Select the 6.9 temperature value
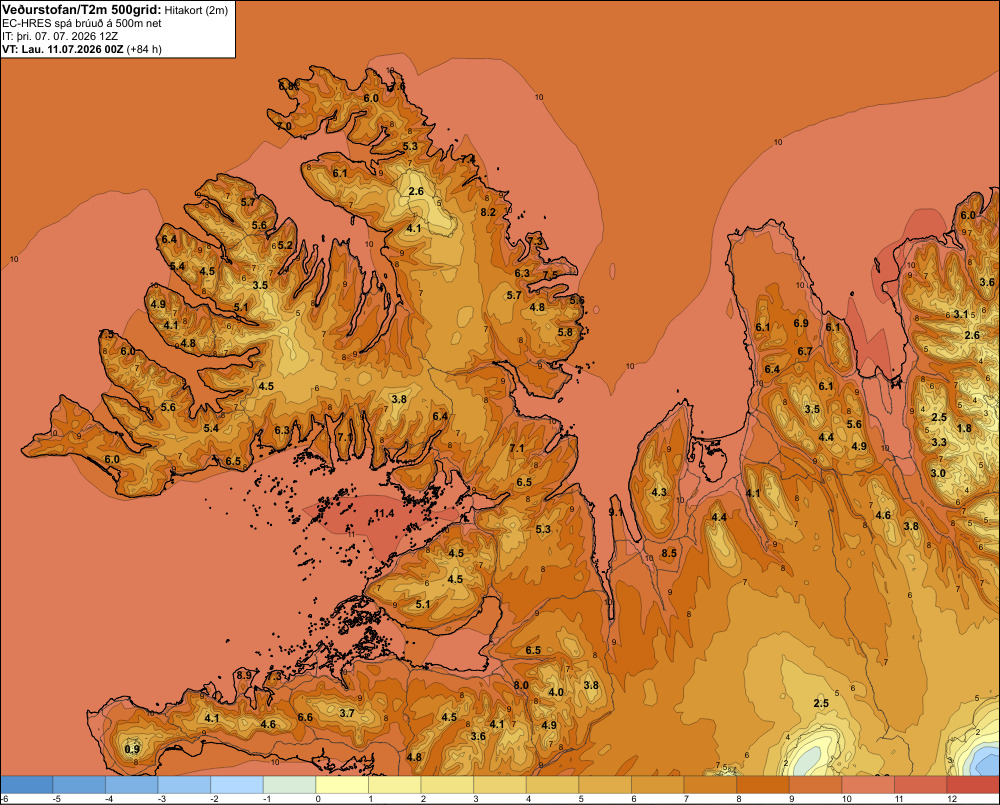This screenshot has width=1000, height=805. click(x=801, y=323)
